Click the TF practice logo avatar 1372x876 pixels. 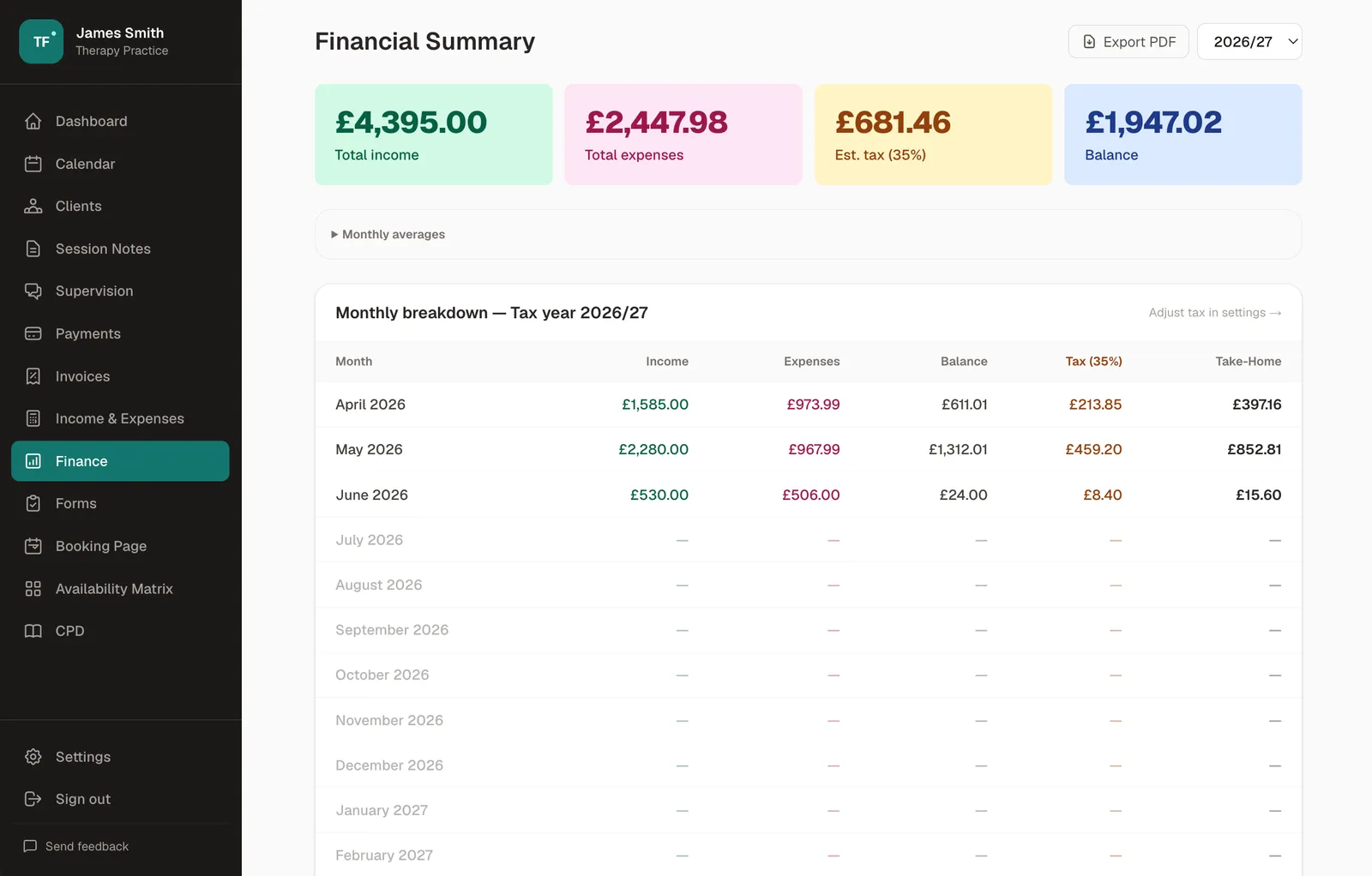click(x=41, y=41)
